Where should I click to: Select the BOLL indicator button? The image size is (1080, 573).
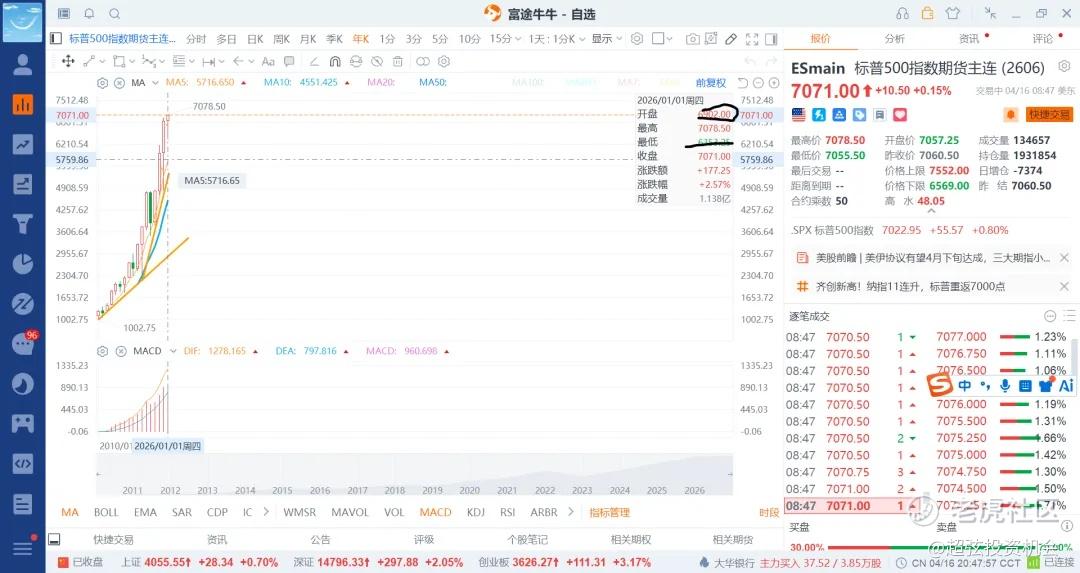(x=106, y=512)
